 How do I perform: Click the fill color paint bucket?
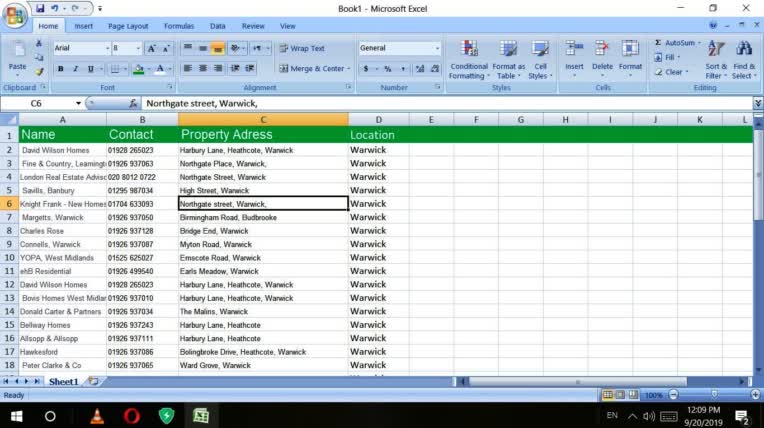coord(138,69)
